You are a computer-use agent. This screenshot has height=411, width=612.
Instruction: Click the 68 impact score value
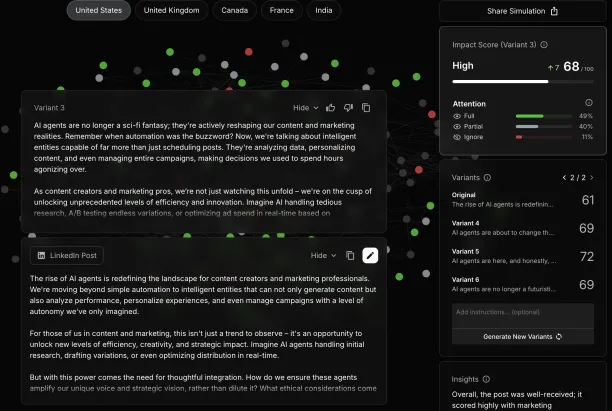click(571, 66)
